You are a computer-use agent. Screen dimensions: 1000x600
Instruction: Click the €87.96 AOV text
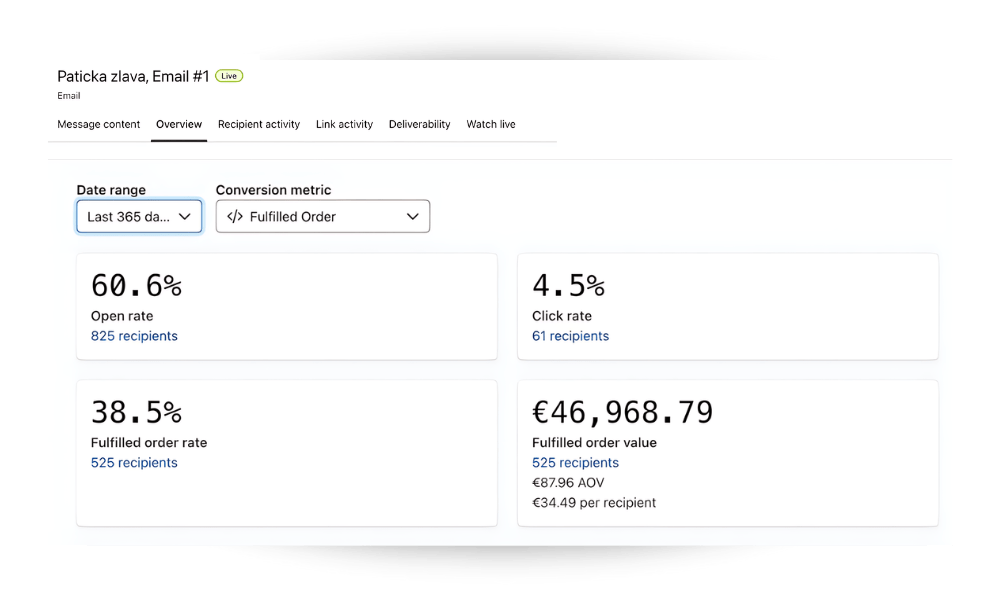tap(568, 483)
